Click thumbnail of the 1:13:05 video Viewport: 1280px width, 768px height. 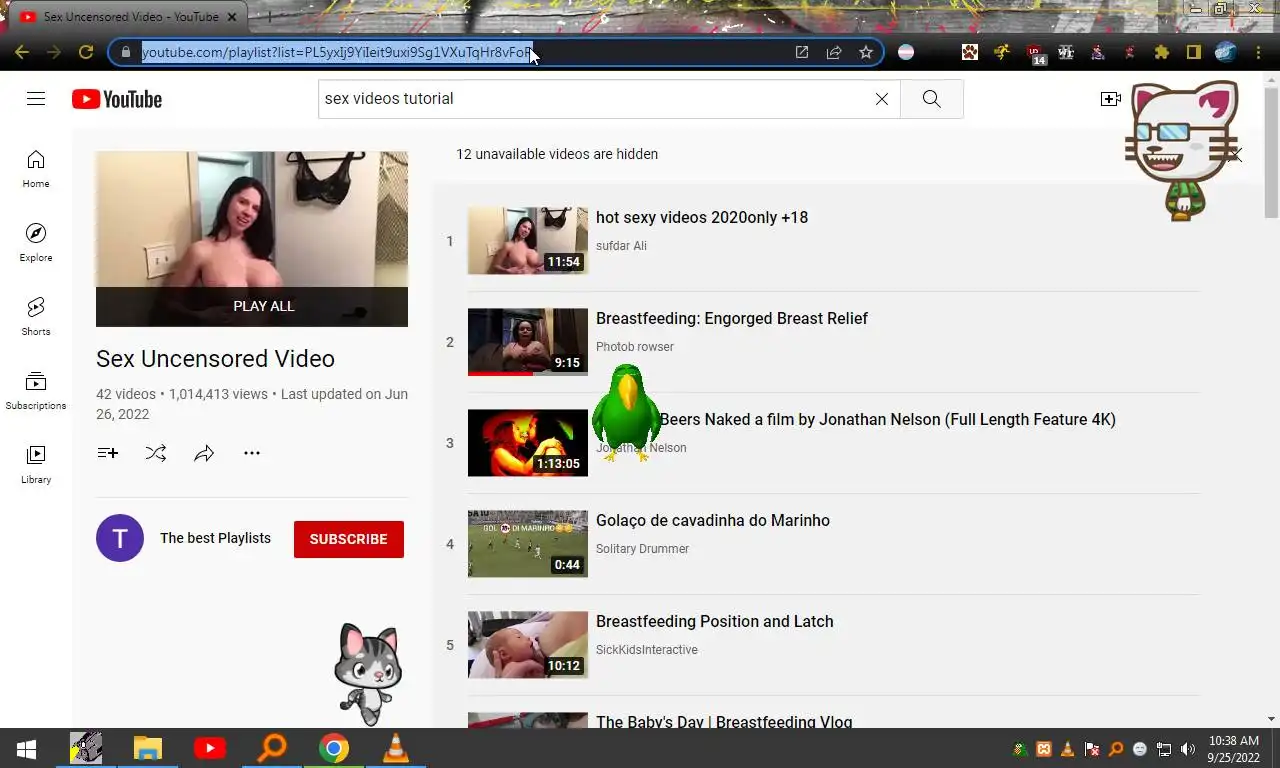(528, 443)
